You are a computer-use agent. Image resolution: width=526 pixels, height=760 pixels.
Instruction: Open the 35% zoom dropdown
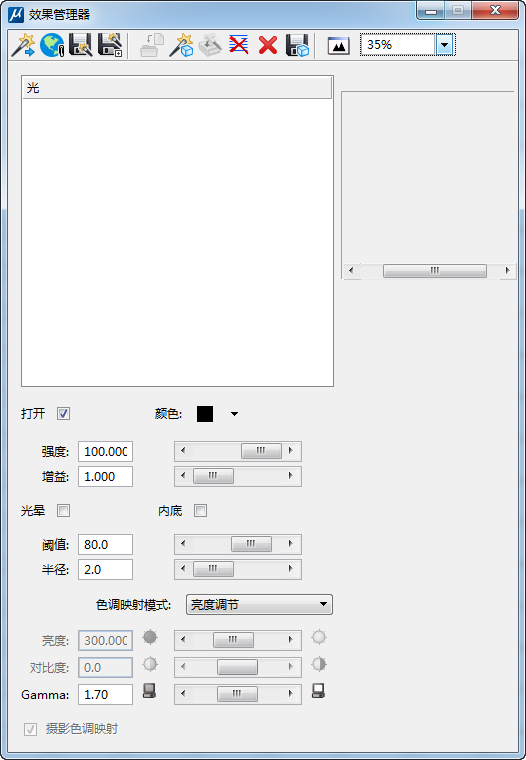pyautogui.click(x=445, y=45)
